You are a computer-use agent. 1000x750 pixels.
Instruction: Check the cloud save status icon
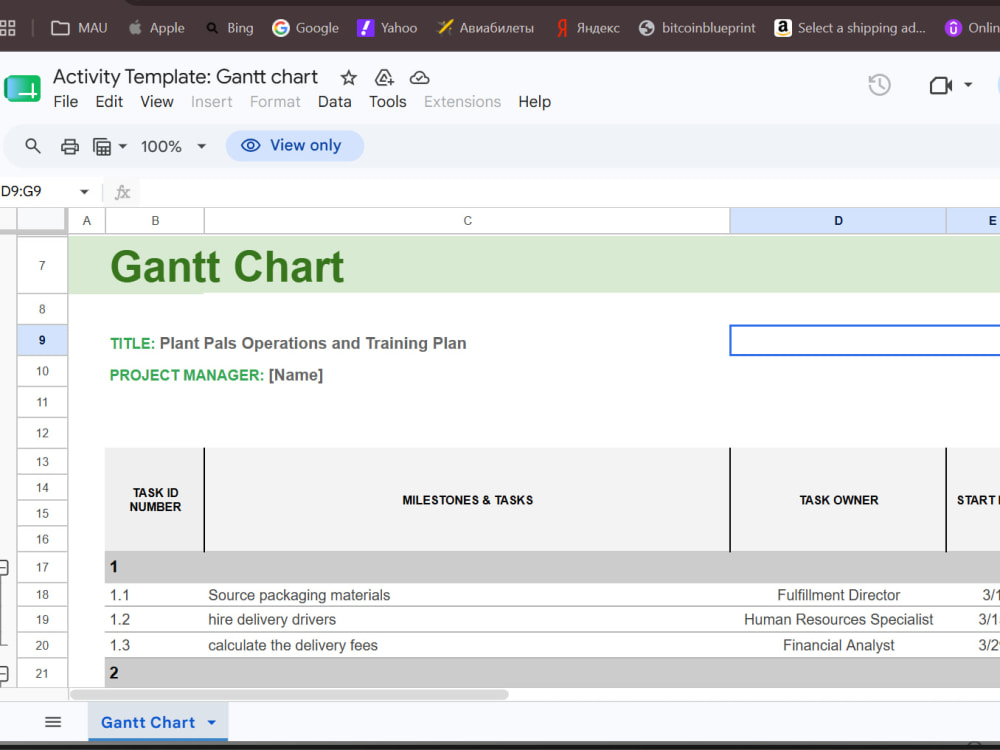[x=419, y=78]
